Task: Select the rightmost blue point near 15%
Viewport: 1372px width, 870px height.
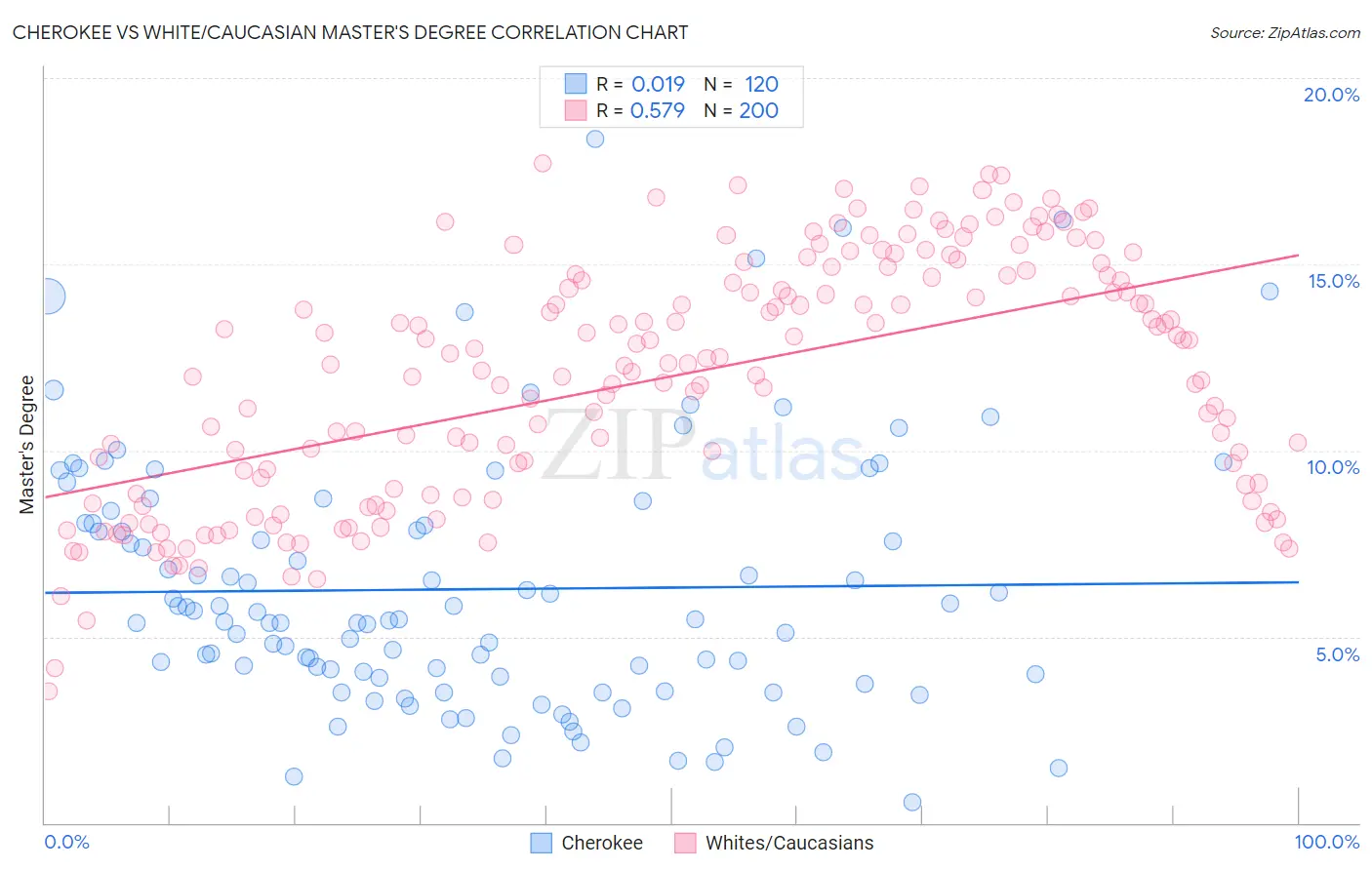Action: tap(1270, 291)
